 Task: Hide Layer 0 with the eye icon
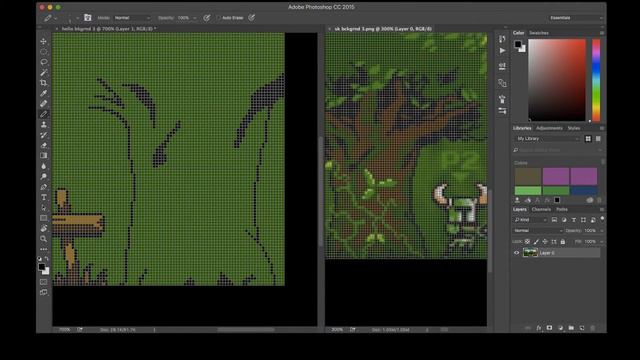click(x=517, y=253)
